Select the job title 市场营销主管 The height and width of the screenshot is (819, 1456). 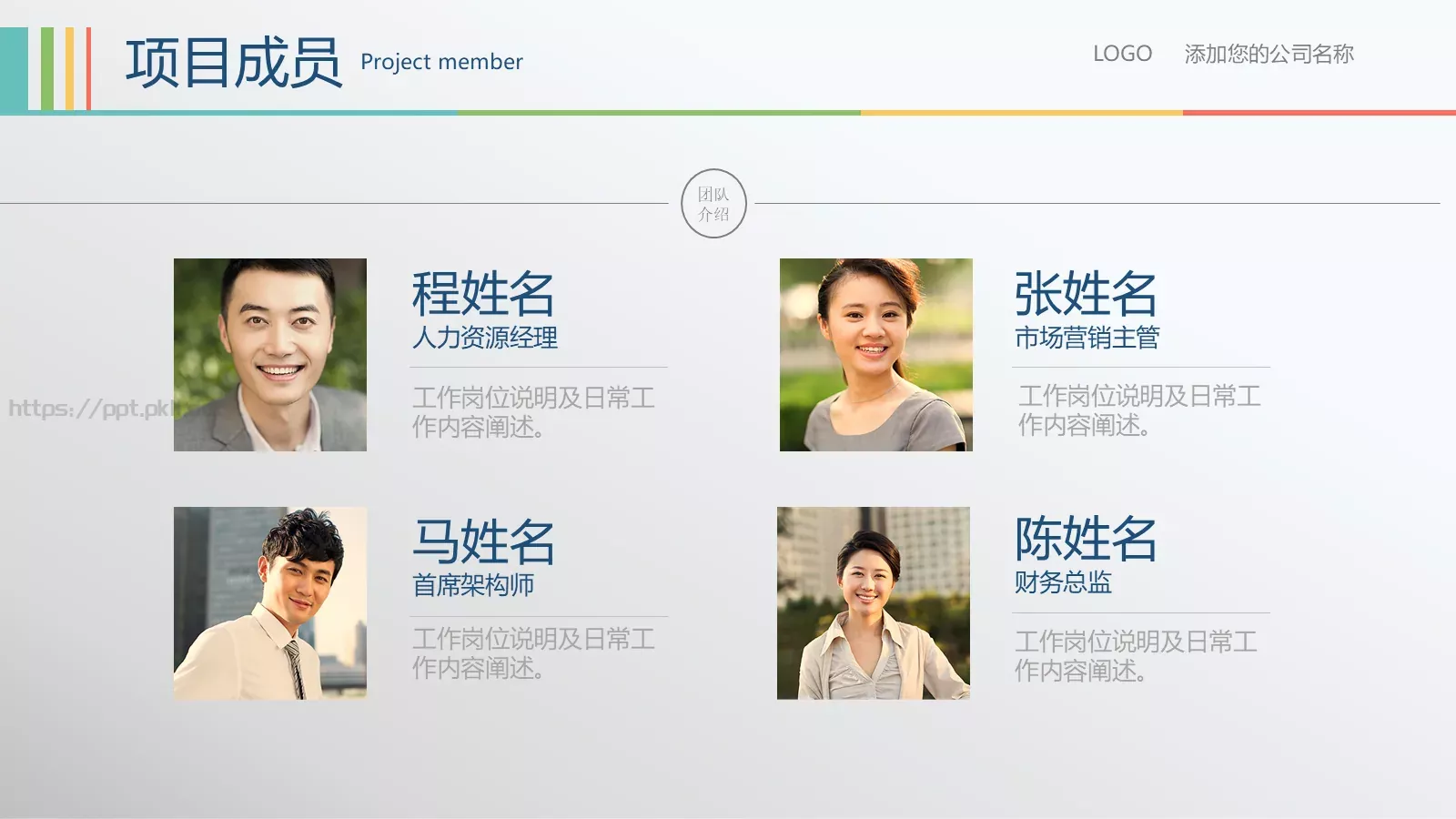tap(1087, 338)
